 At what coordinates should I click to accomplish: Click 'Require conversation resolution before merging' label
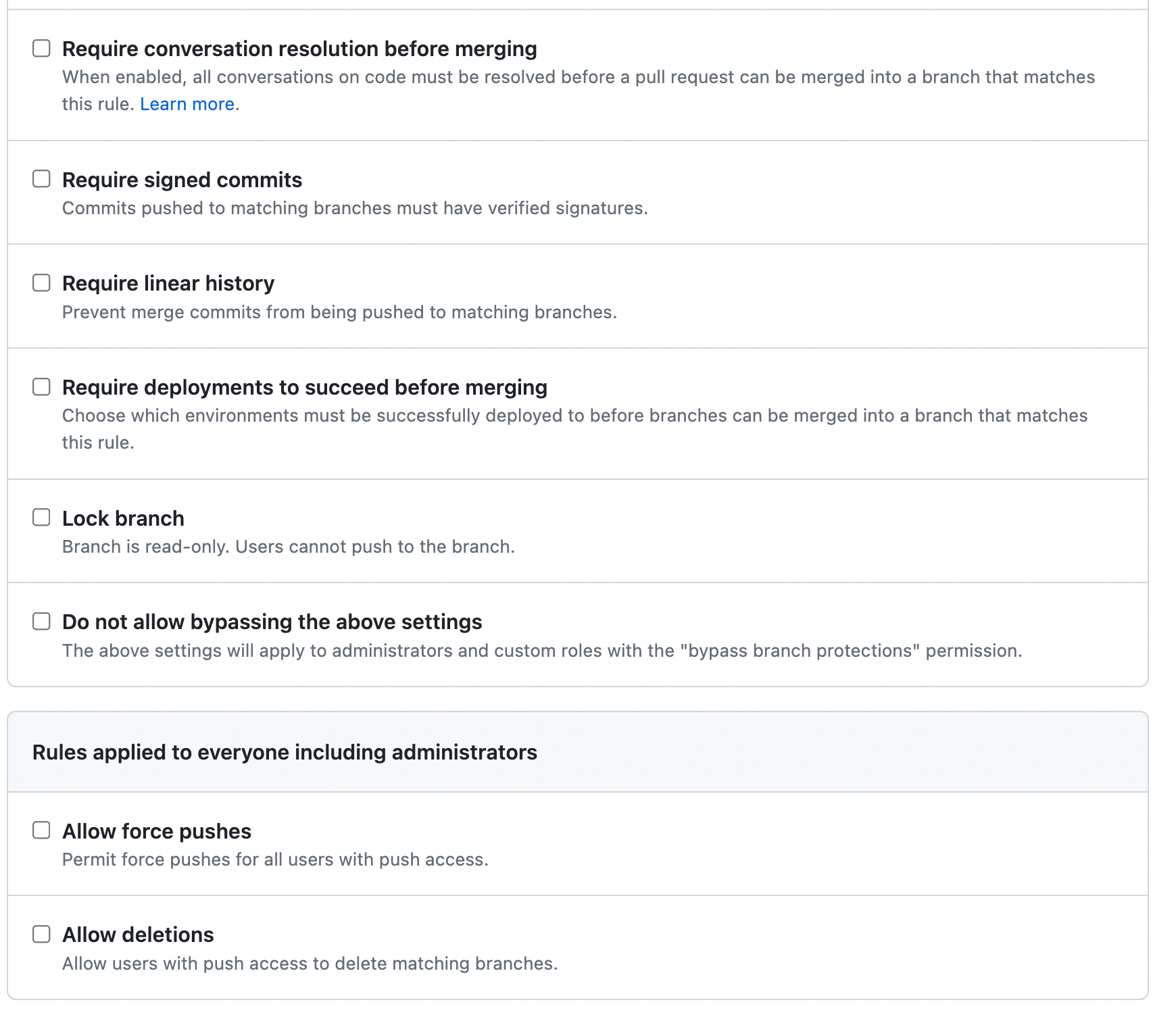click(299, 49)
